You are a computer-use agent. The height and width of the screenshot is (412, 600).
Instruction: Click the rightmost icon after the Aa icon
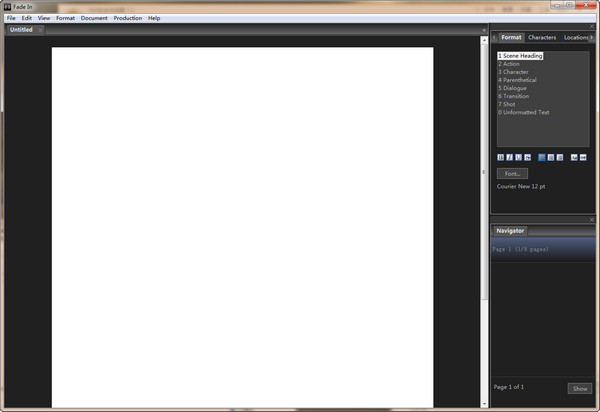coord(583,157)
